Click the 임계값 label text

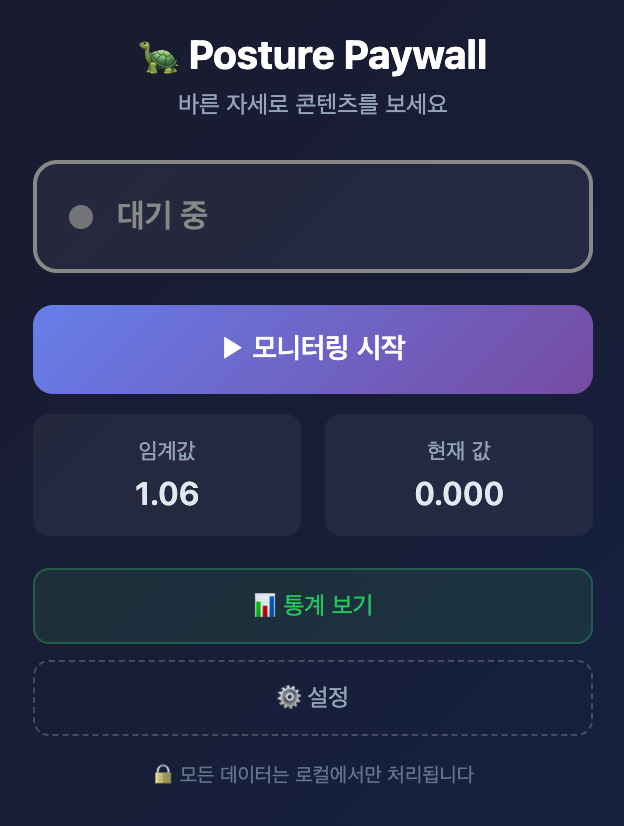pos(166,450)
